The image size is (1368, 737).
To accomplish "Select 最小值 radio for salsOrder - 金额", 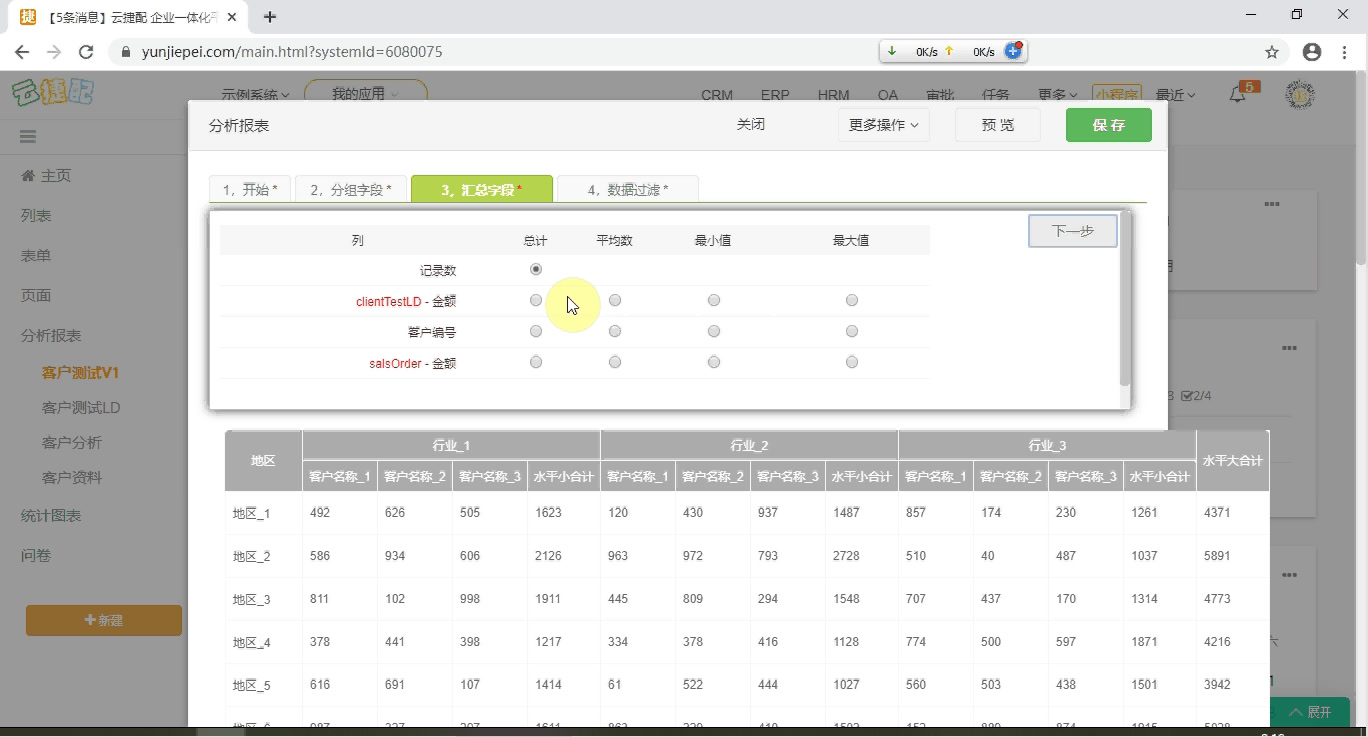I will (714, 362).
